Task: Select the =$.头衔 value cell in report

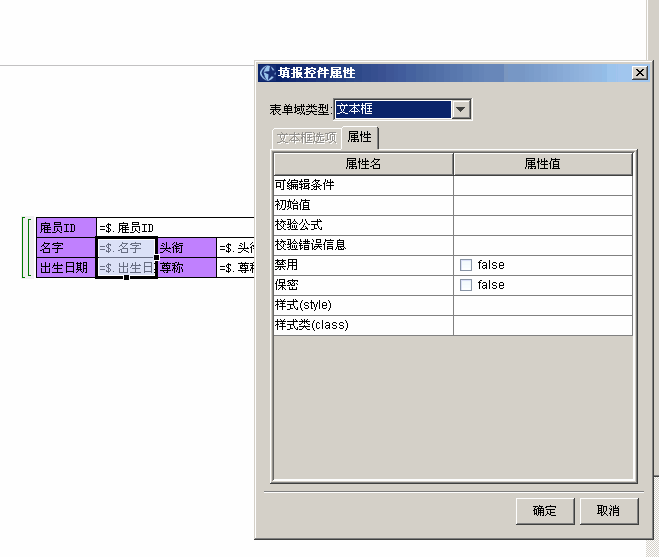Action: pos(236,248)
